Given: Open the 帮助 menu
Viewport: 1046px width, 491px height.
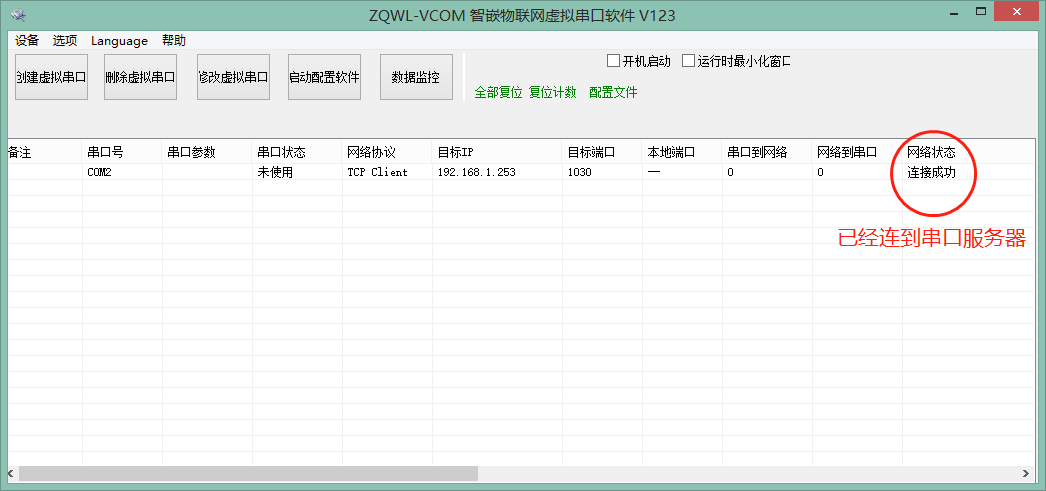Looking at the screenshot, I should [173, 41].
